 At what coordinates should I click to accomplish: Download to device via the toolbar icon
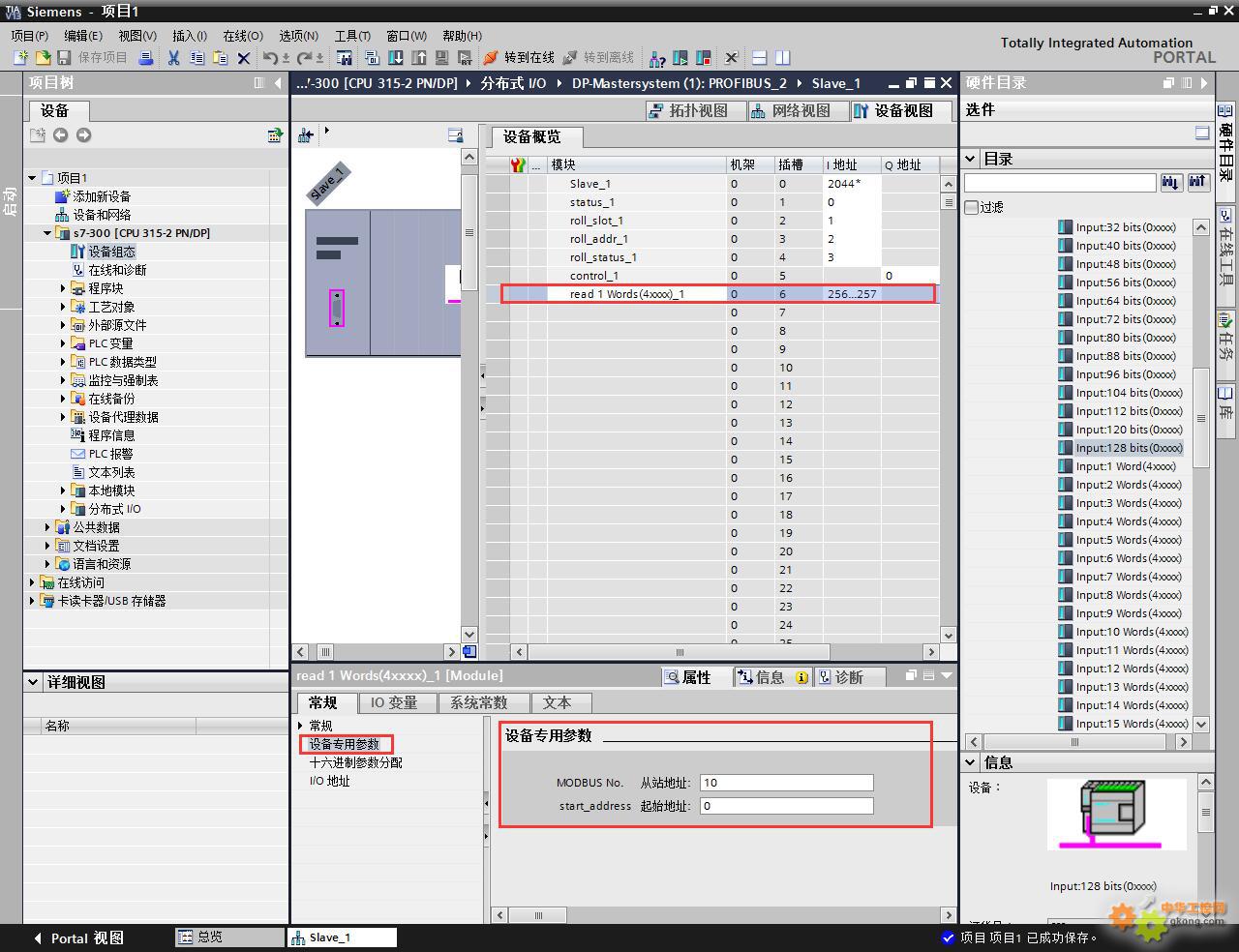(396, 58)
